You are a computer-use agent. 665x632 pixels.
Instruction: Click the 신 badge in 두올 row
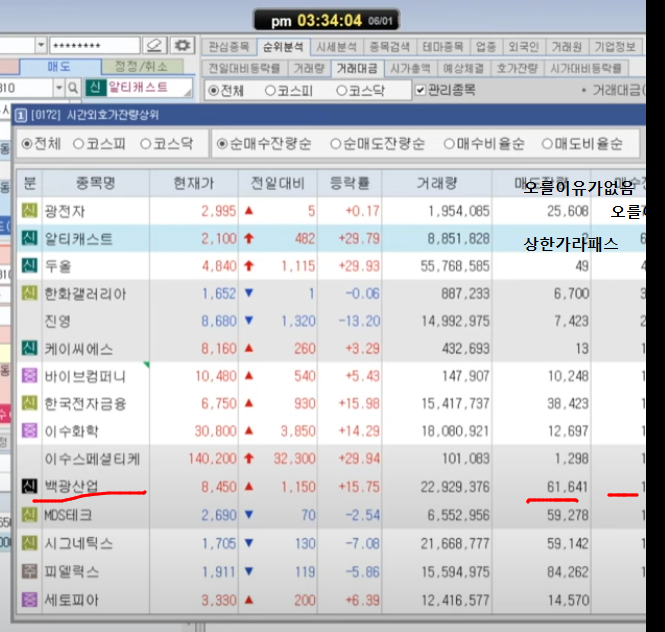coord(29,266)
